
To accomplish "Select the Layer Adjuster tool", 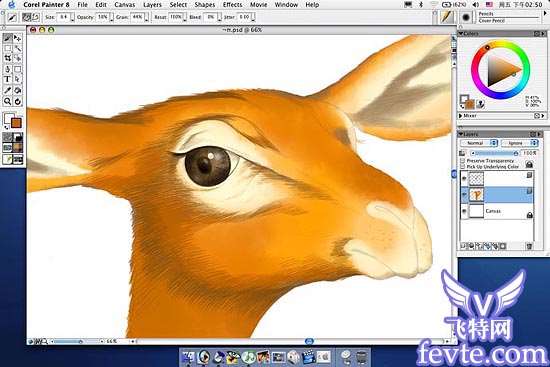I will (18, 38).
